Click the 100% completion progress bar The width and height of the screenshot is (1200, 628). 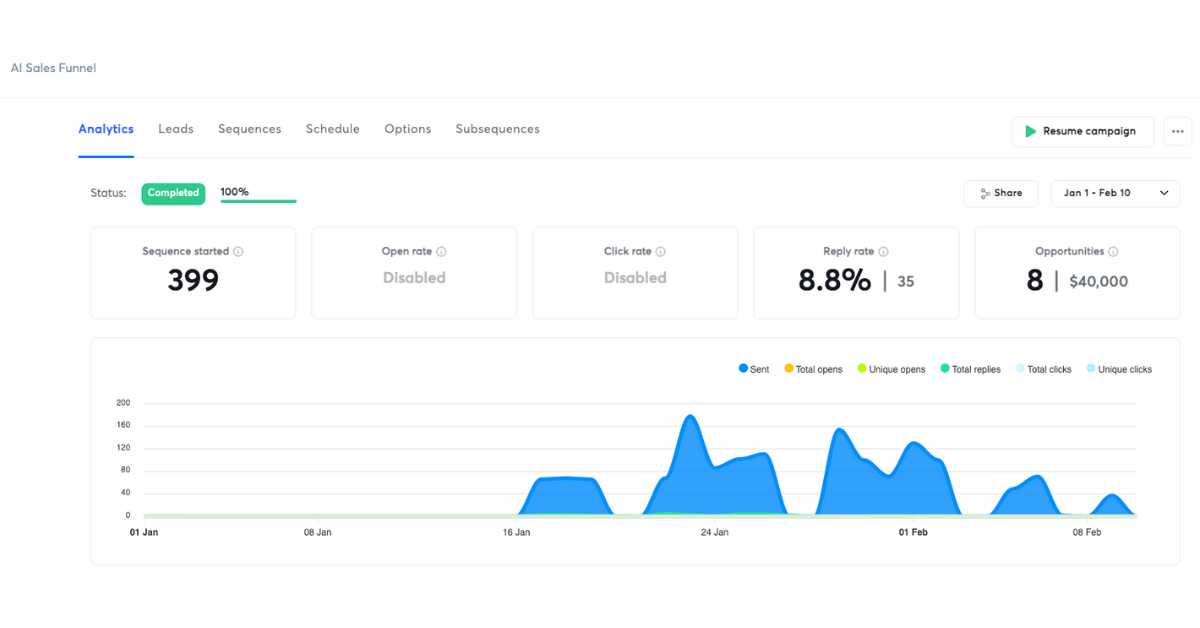[x=258, y=200]
